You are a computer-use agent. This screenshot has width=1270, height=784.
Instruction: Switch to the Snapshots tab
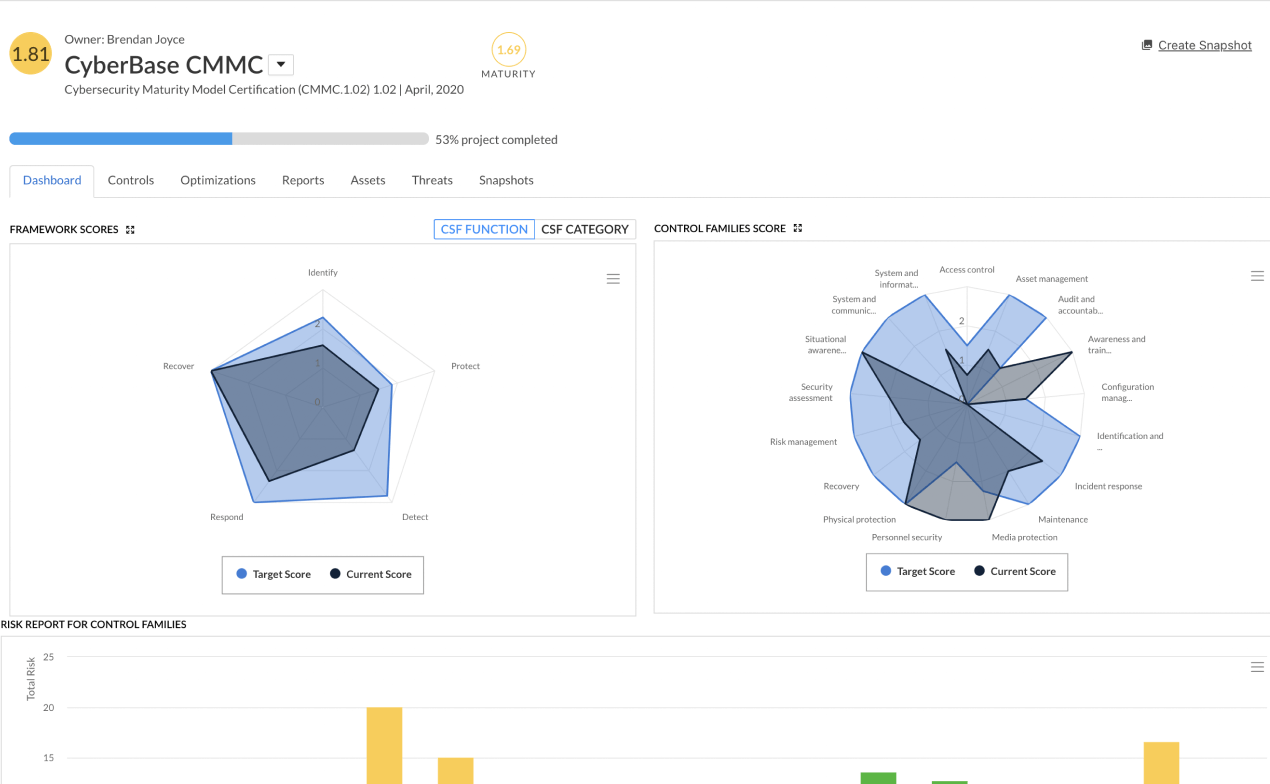coord(506,180)
